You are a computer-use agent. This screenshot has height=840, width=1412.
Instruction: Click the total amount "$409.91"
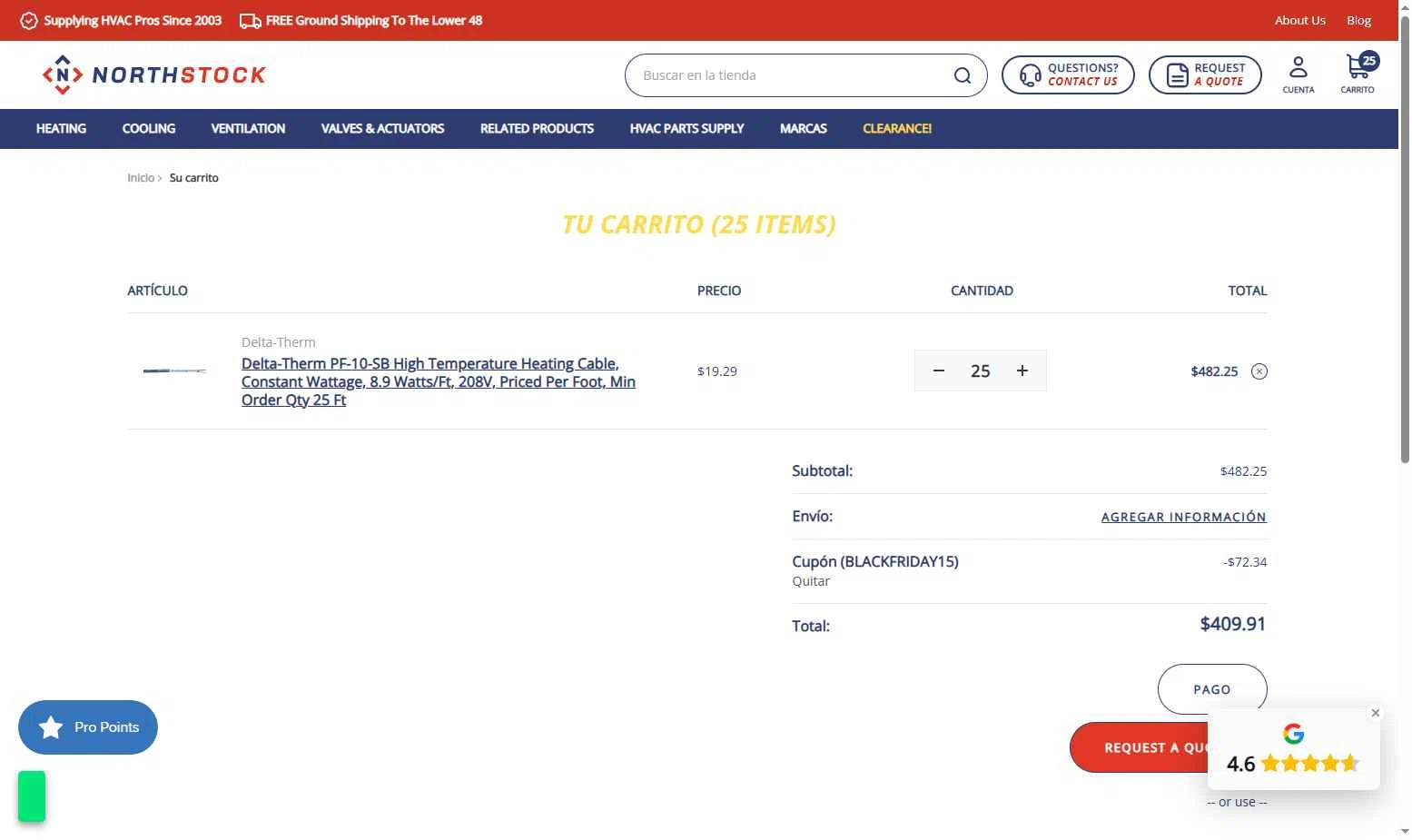coord(1233,624)
